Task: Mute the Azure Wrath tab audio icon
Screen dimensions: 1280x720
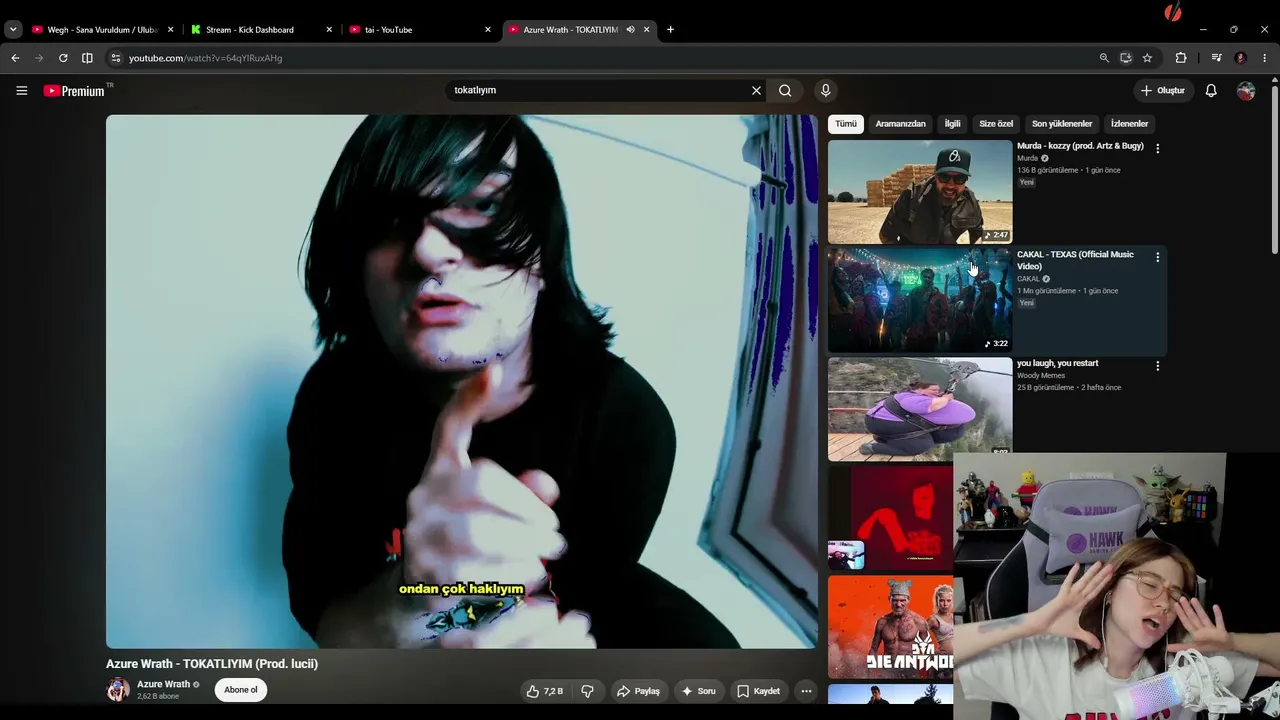Action: [x=630, y=30]
